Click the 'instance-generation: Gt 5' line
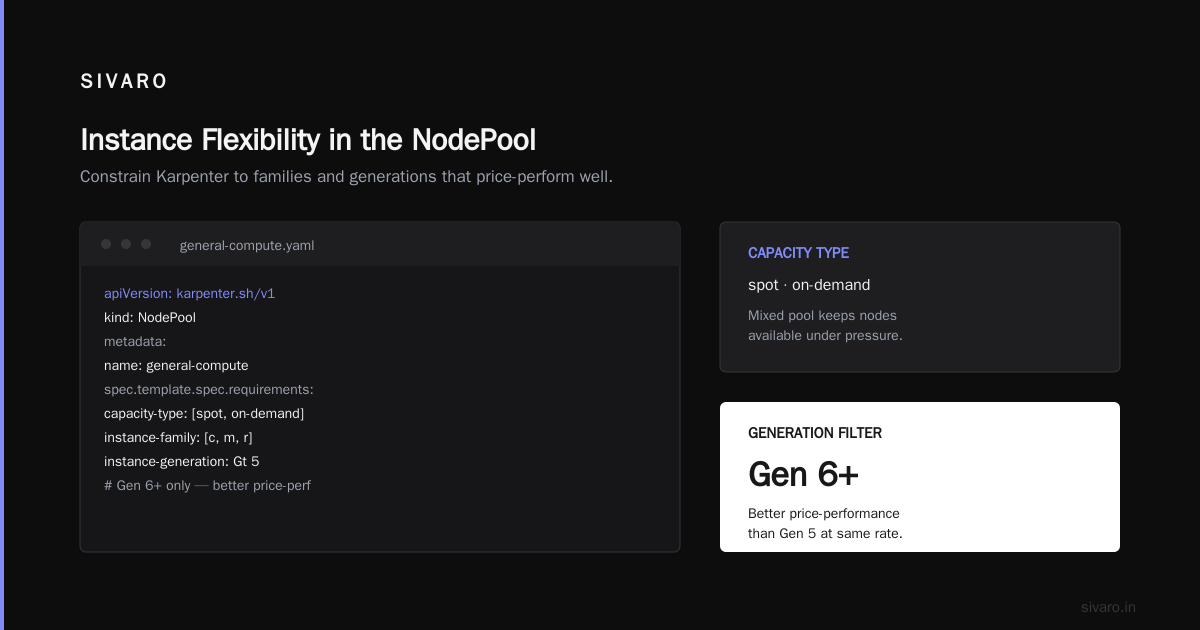The width and height of the screenshot is (1200, 630). click(182, 462)
